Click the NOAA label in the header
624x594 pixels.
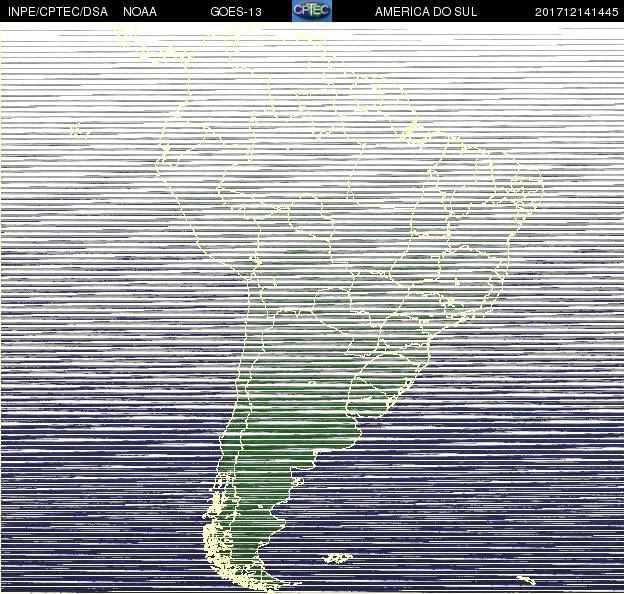click(140, 12)
